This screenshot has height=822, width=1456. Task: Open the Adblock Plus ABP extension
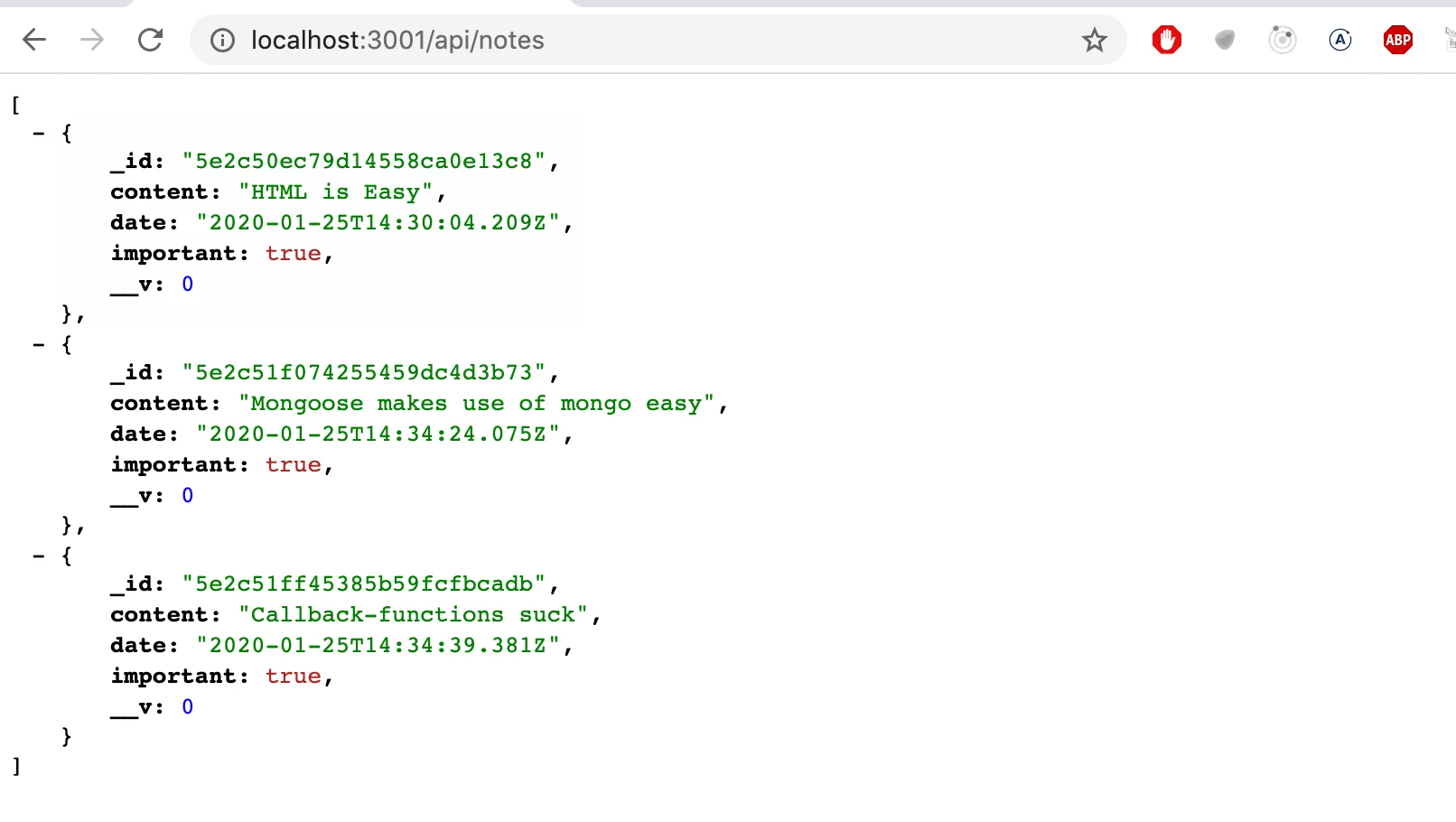point(1398,40)
